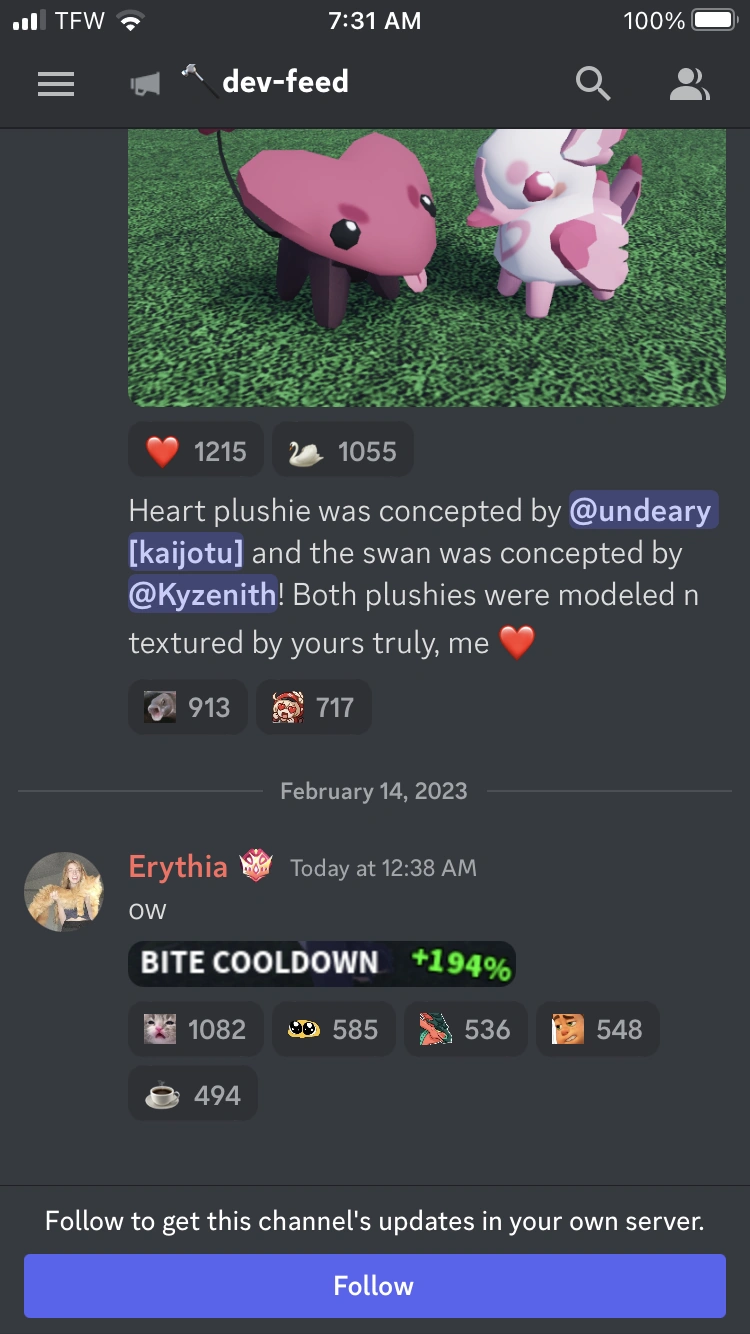
Task: Toggle the swan reaction 1055
Action: (343, 451)
